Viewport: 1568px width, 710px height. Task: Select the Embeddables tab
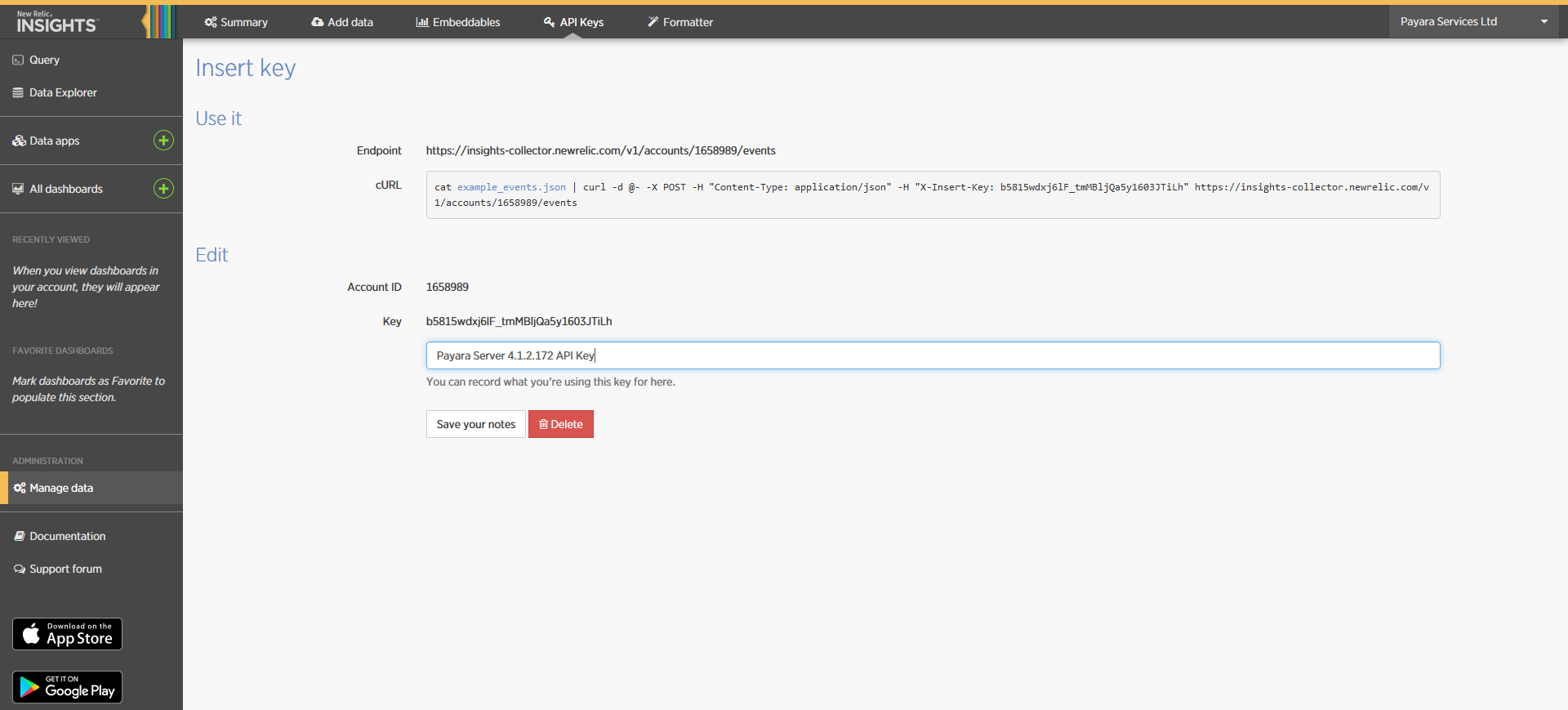(x=458, y=22)
